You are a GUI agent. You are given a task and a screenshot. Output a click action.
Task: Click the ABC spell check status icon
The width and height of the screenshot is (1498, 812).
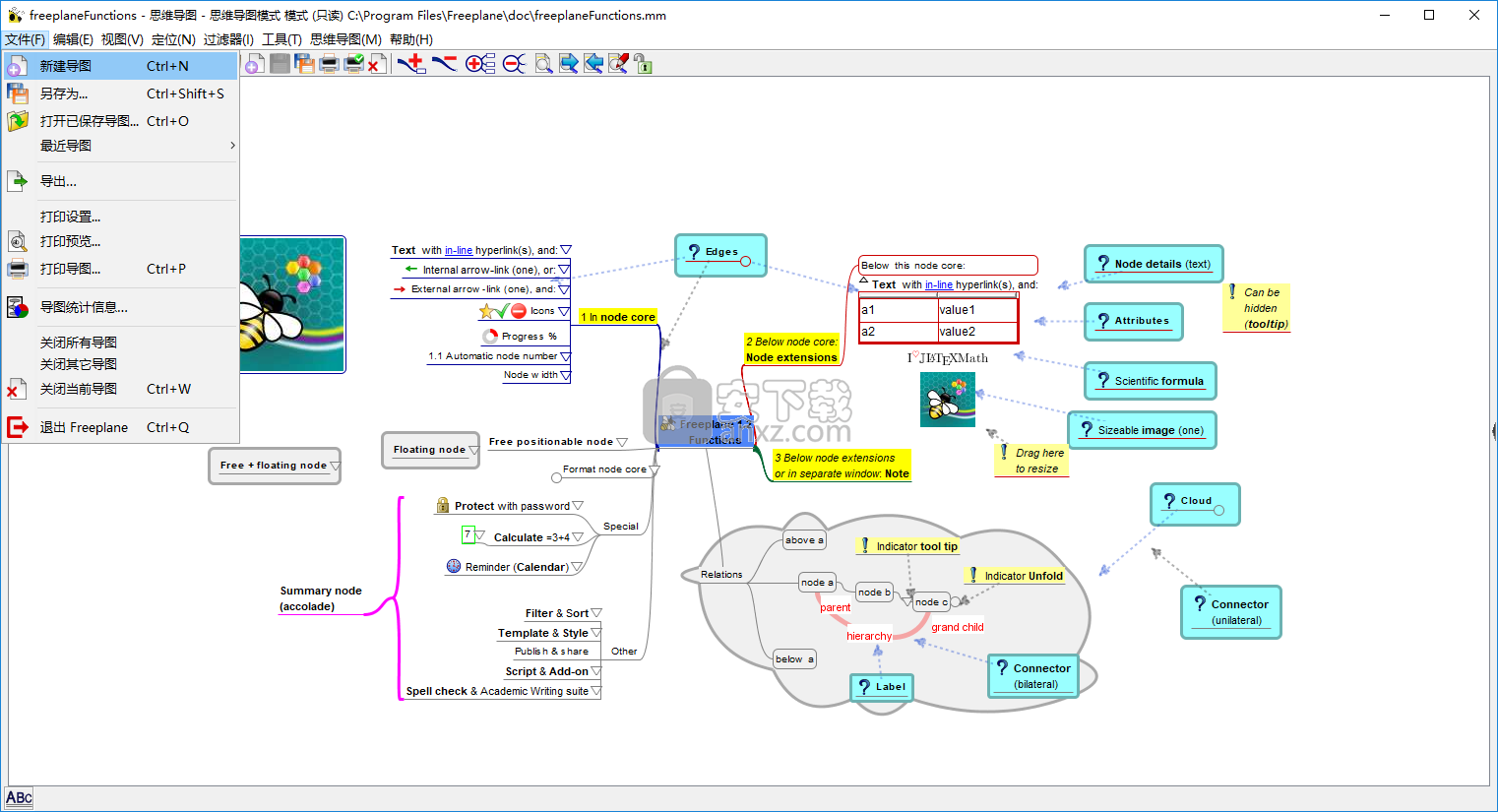point(19,798)
